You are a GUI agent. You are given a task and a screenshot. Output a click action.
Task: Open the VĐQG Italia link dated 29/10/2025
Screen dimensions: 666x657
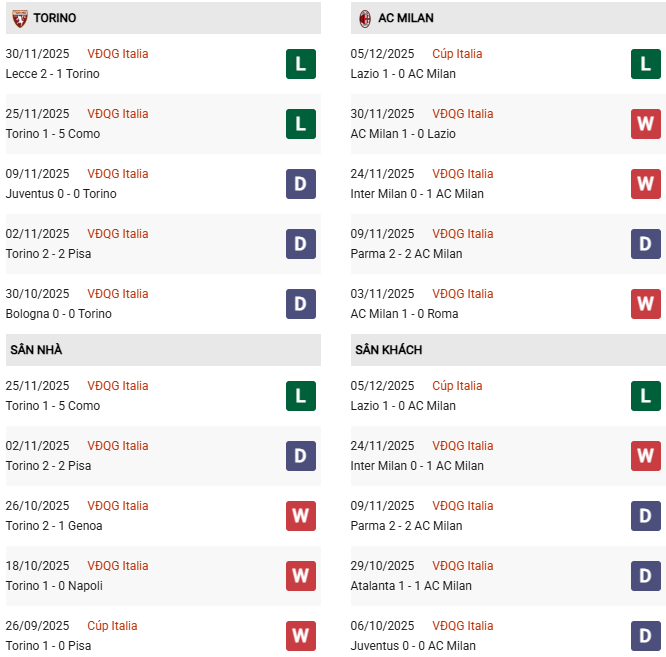[462, 566]
